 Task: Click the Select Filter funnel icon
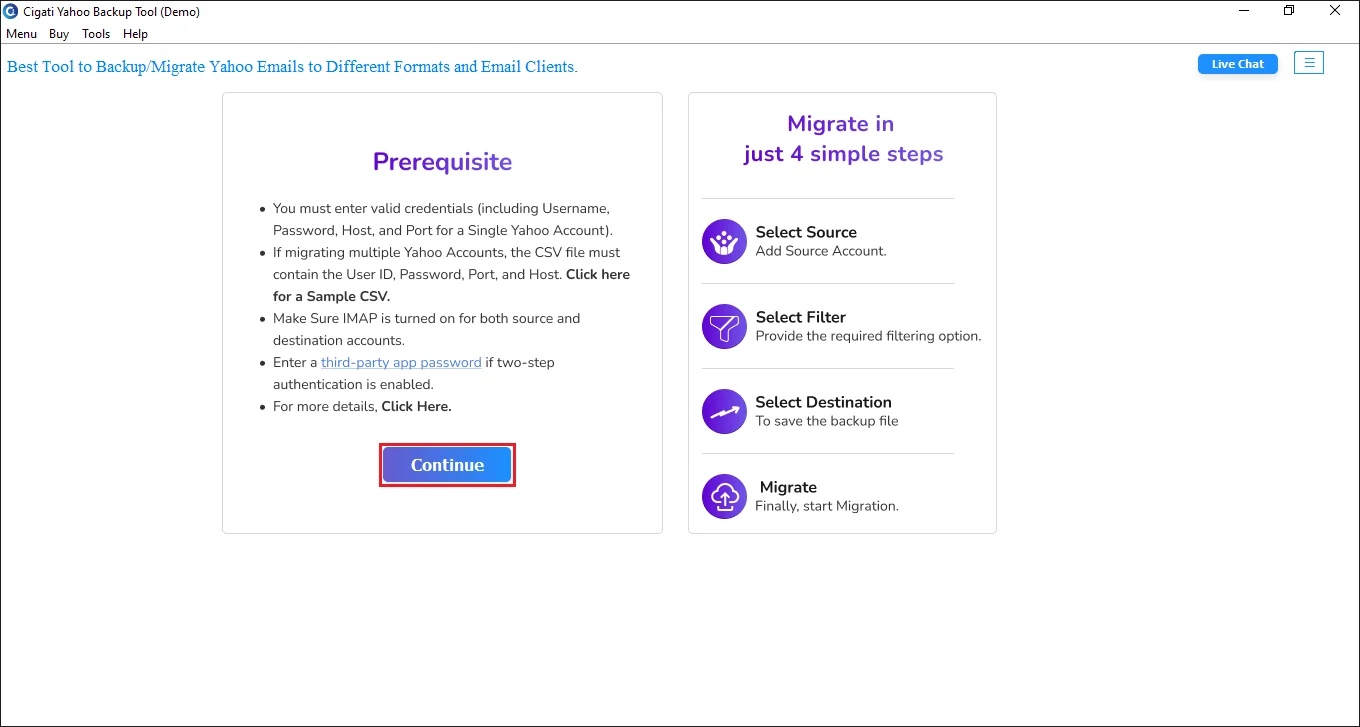click(724, 326)
